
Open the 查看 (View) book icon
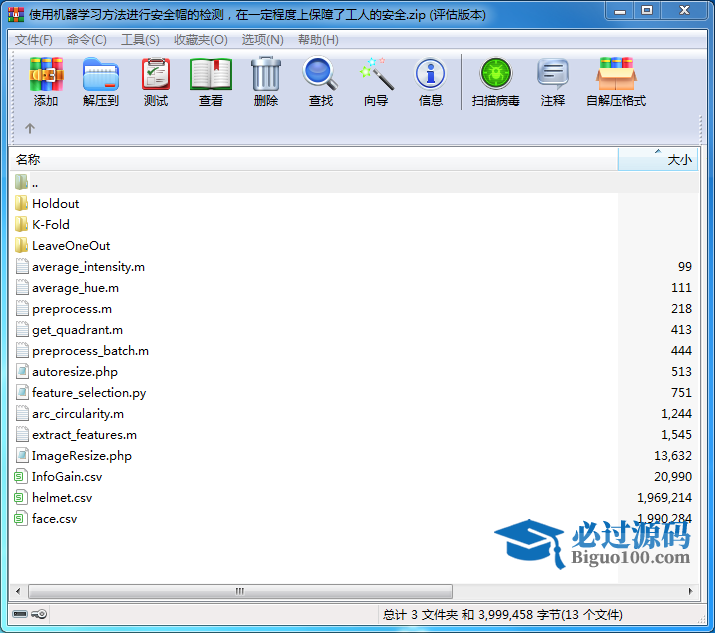pos(211,74)
